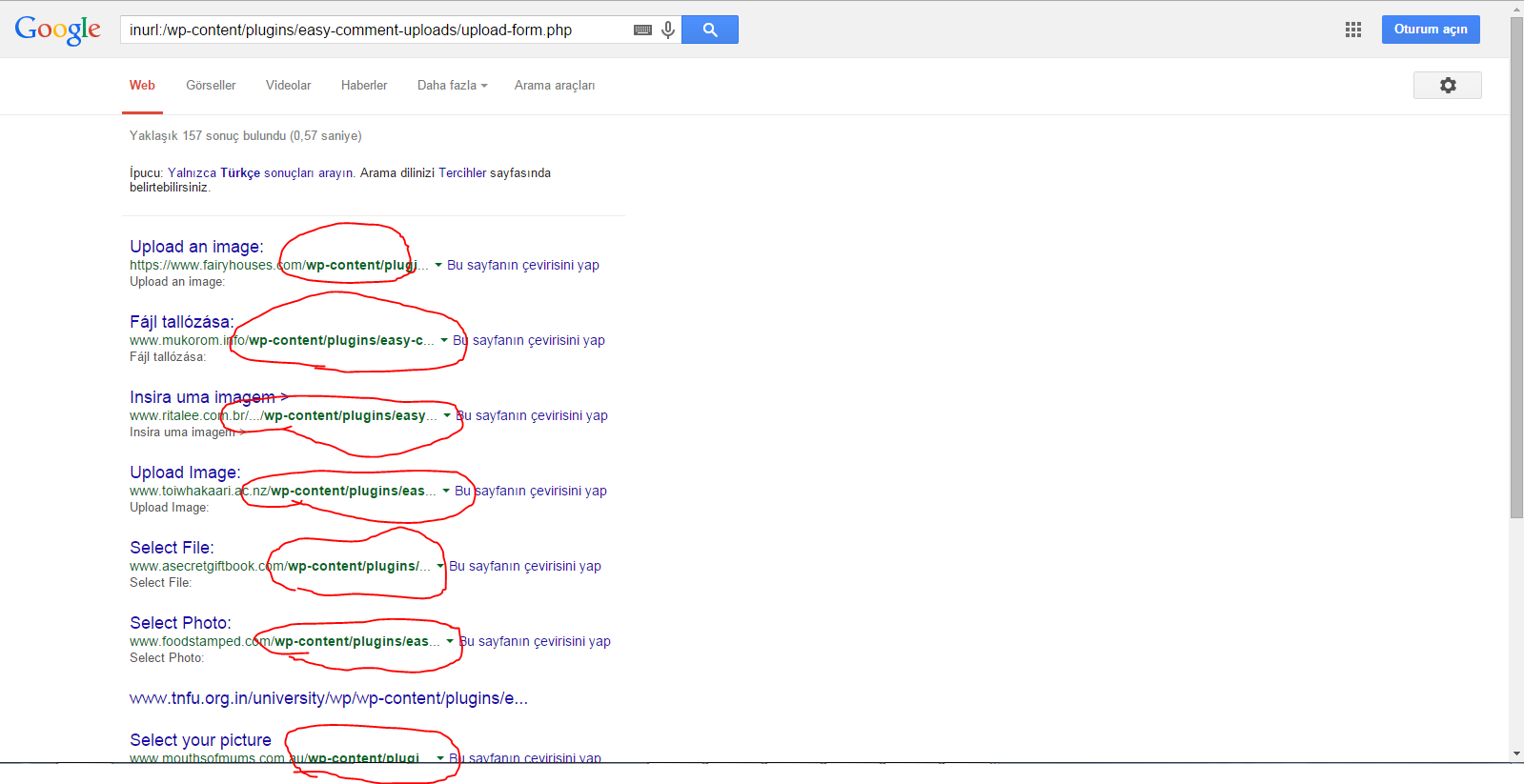The height and width of the screenshot is (784, 1524).
Task: Open the 'Select Photo:' result
Action: (180, 623)
